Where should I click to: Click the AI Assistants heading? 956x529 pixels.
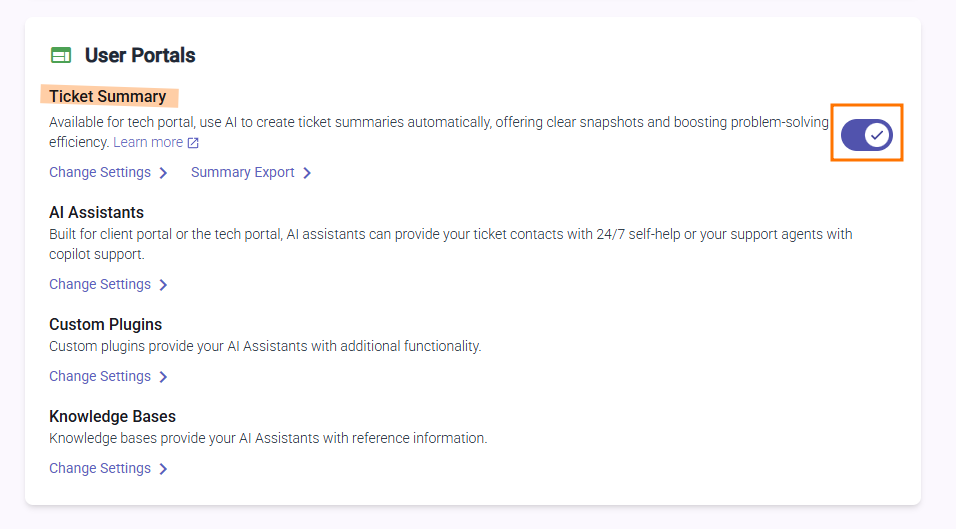pos(96,212)
